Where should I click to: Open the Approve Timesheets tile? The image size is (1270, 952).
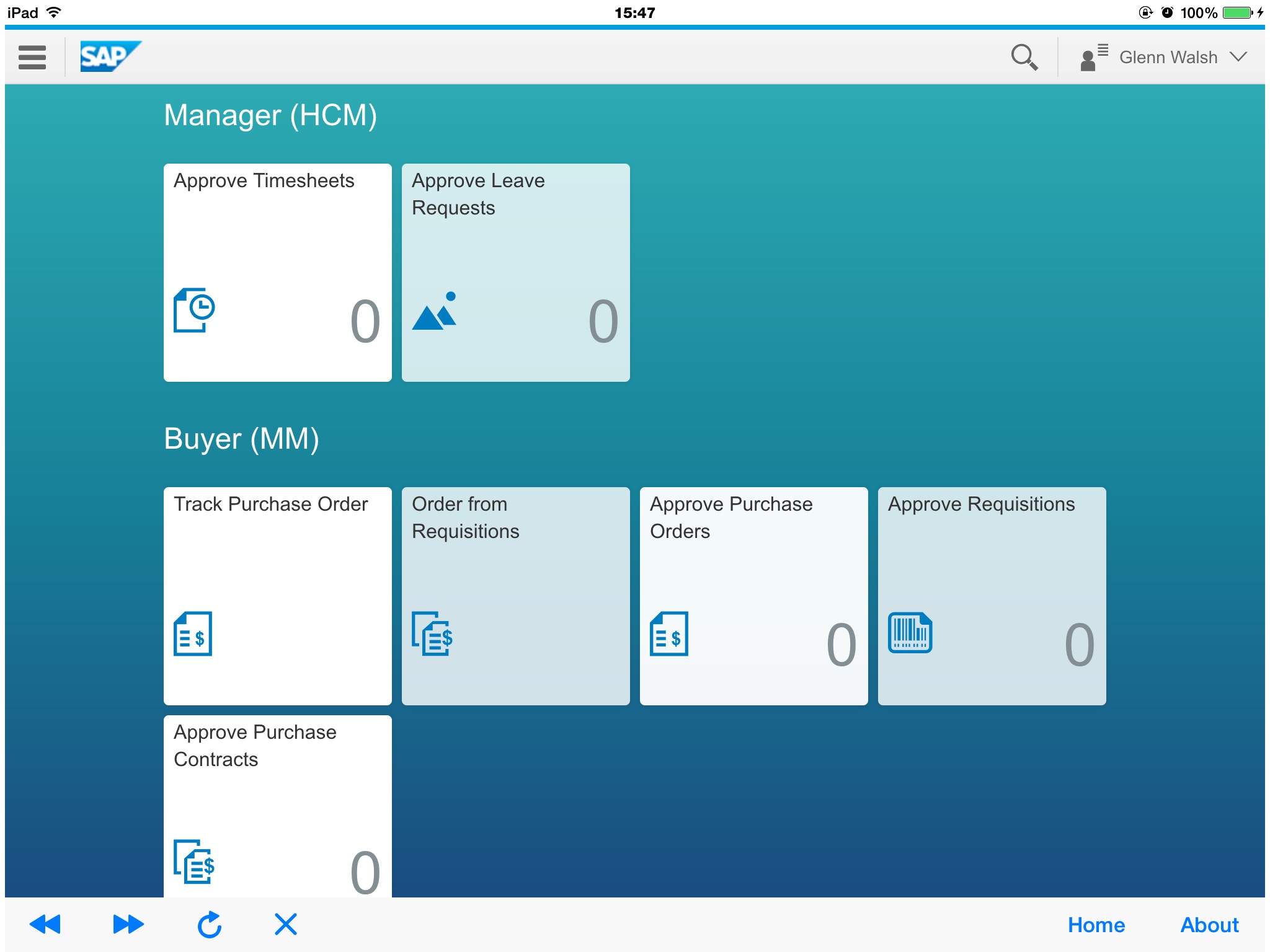point(277,272)
